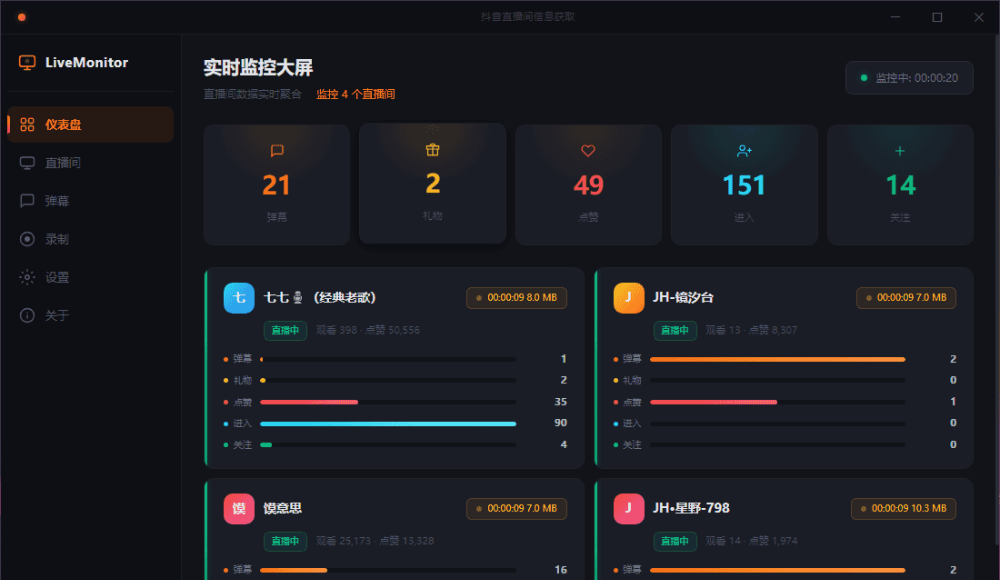Click the 设置 gear icon in sidebar
The width and height of the screenshot is (1000, 580).
(27, 278)
